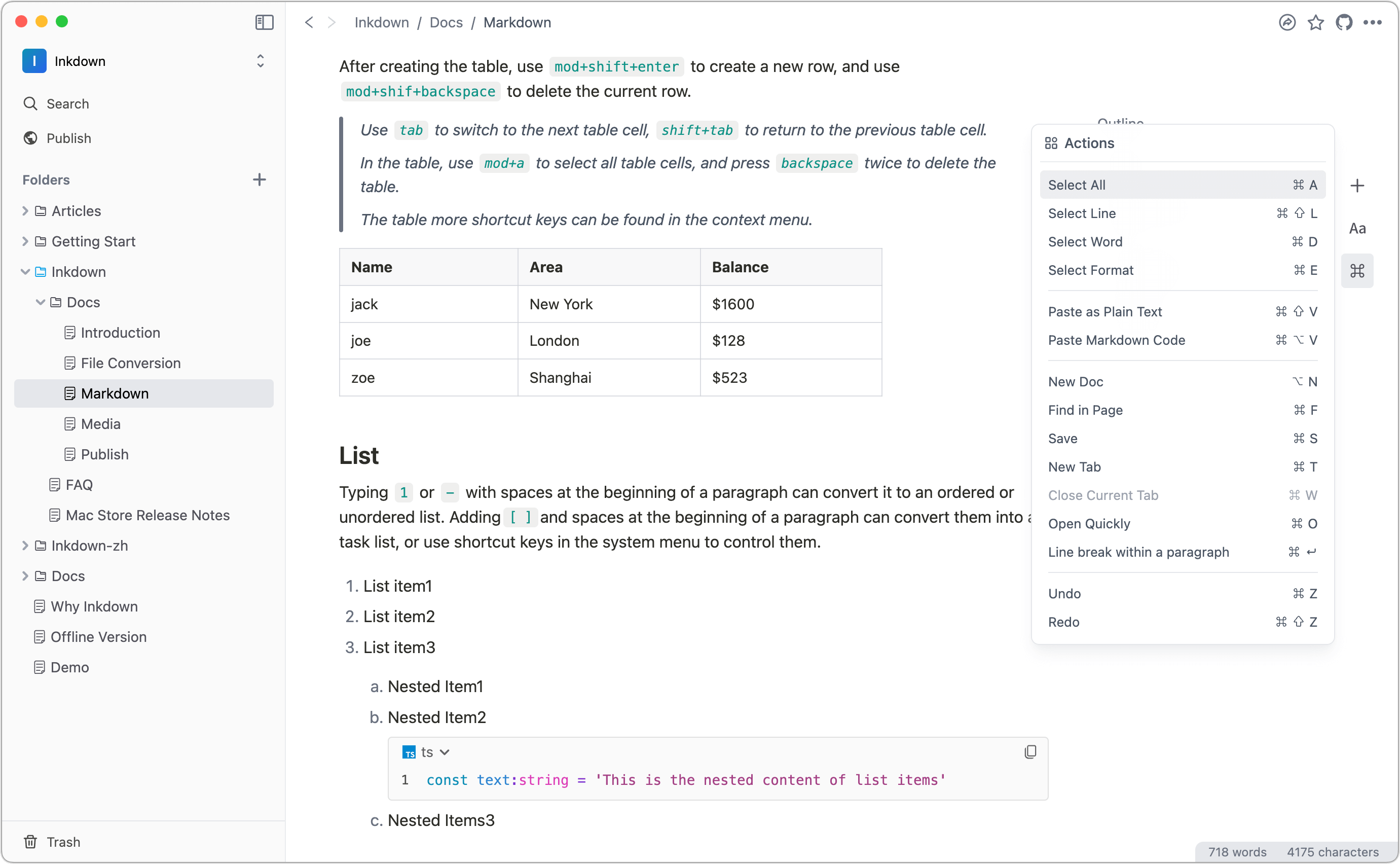Choose New Doc action

point(1183,381)
